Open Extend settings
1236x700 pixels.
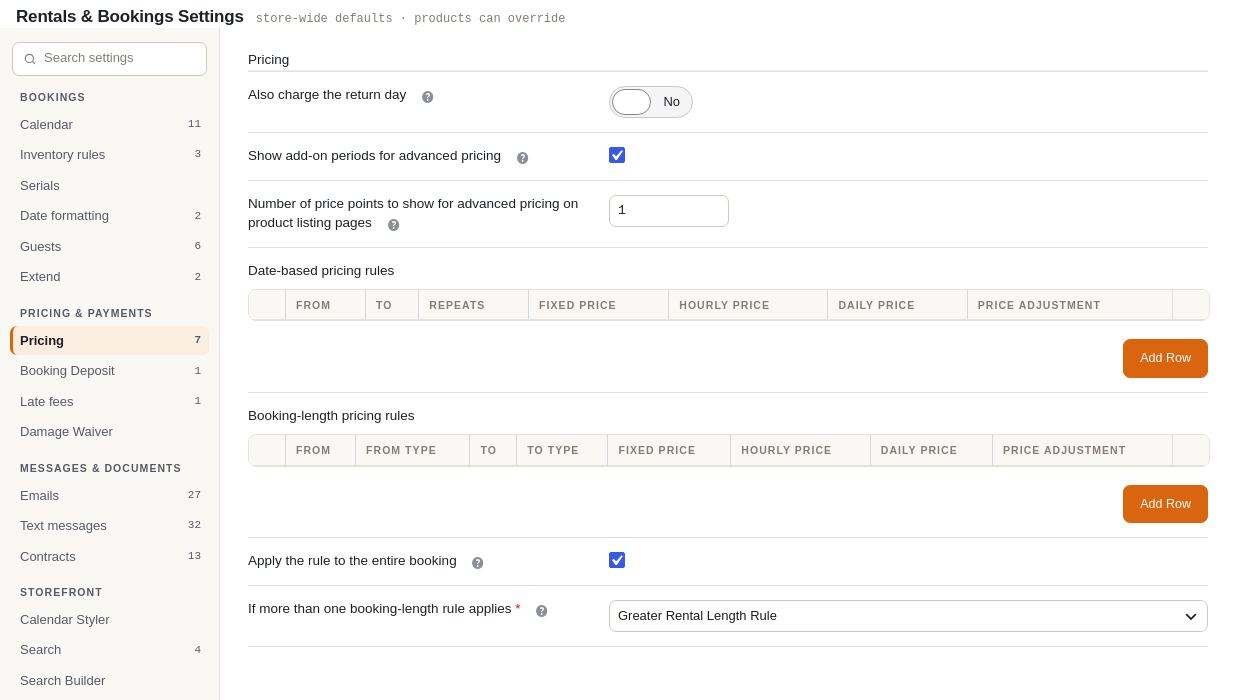[x=110, y=277]
